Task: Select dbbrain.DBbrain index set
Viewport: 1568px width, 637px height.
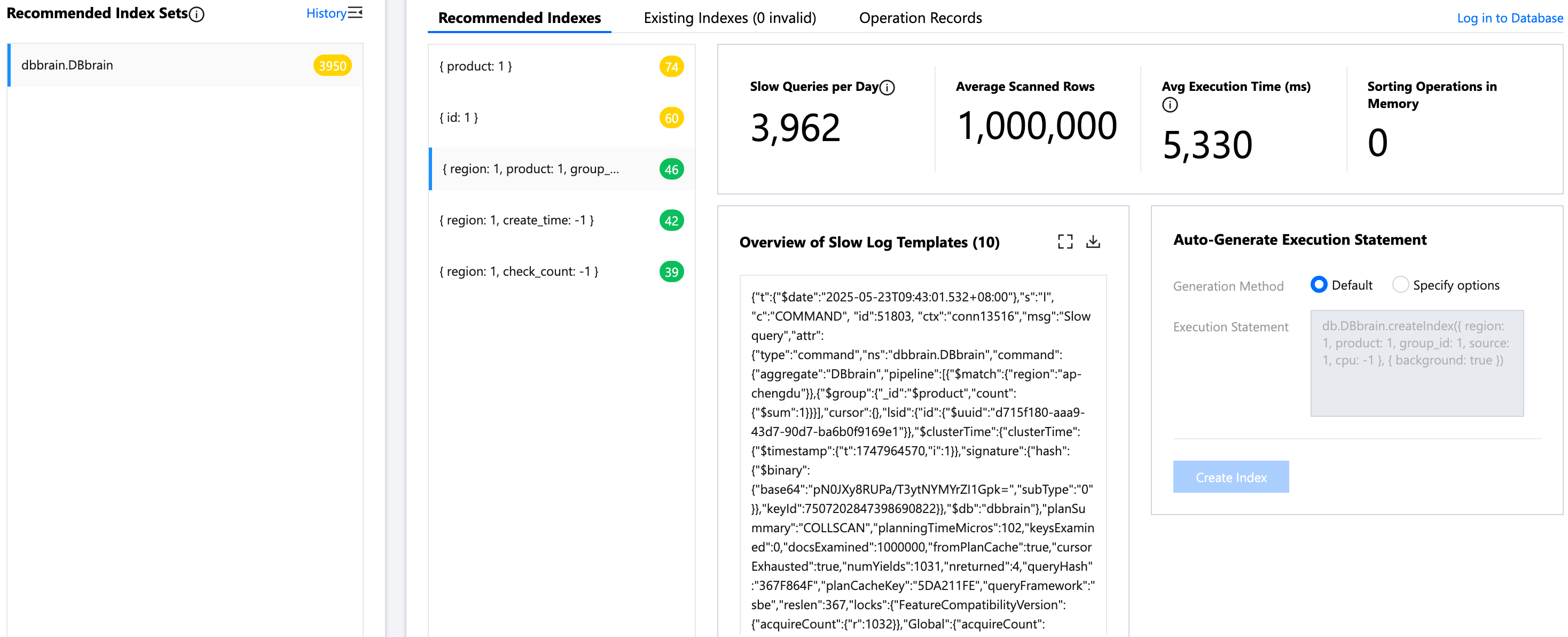Action: (x=68, y=65)
